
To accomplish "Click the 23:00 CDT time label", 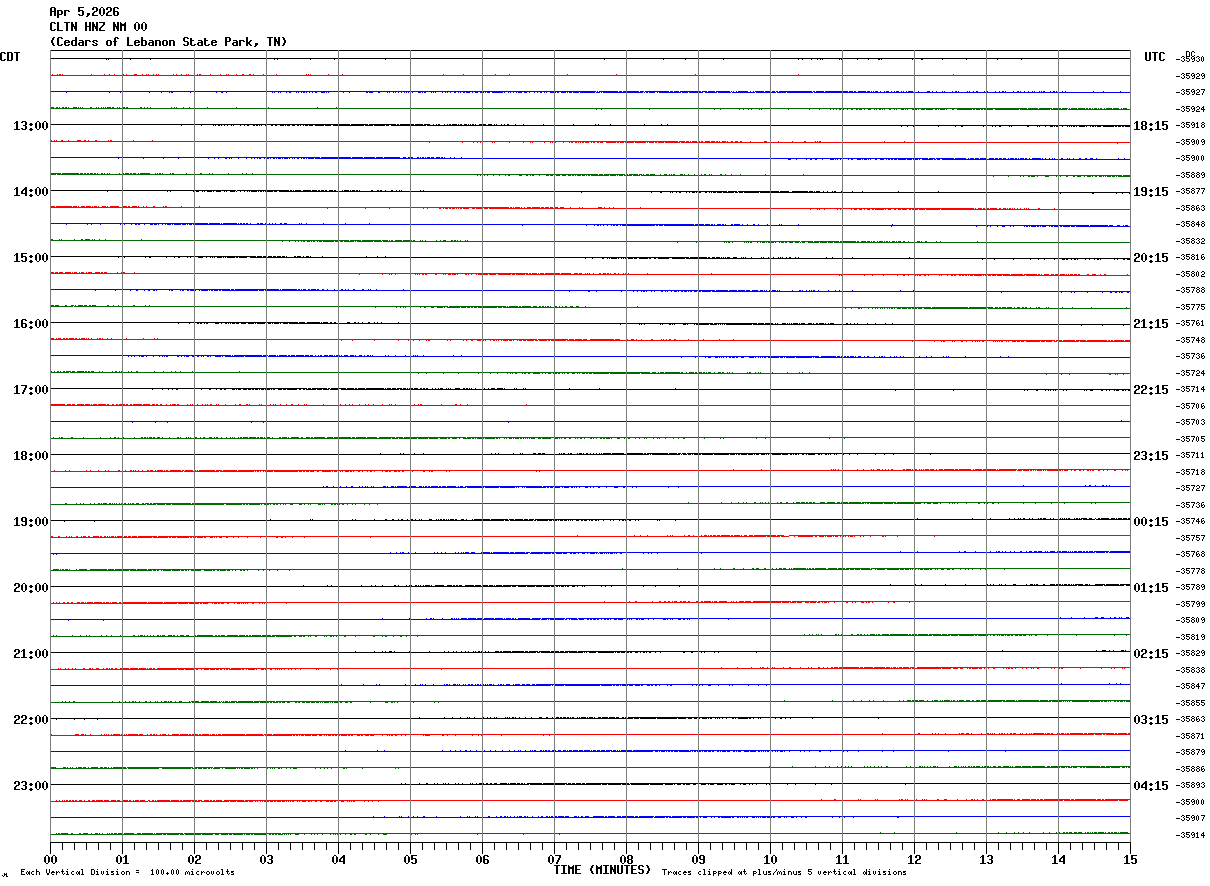I will (30, 786).
